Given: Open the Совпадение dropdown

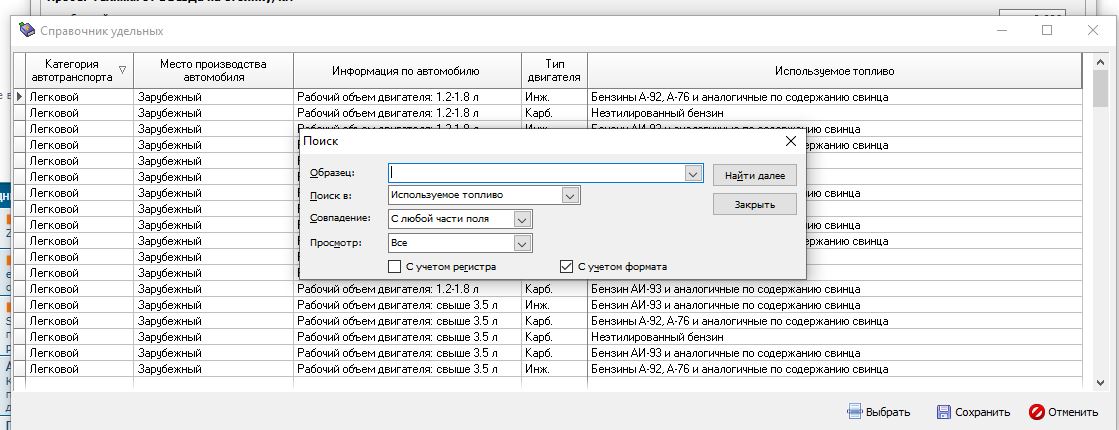Looking at the screenshot, I should 521,219.
